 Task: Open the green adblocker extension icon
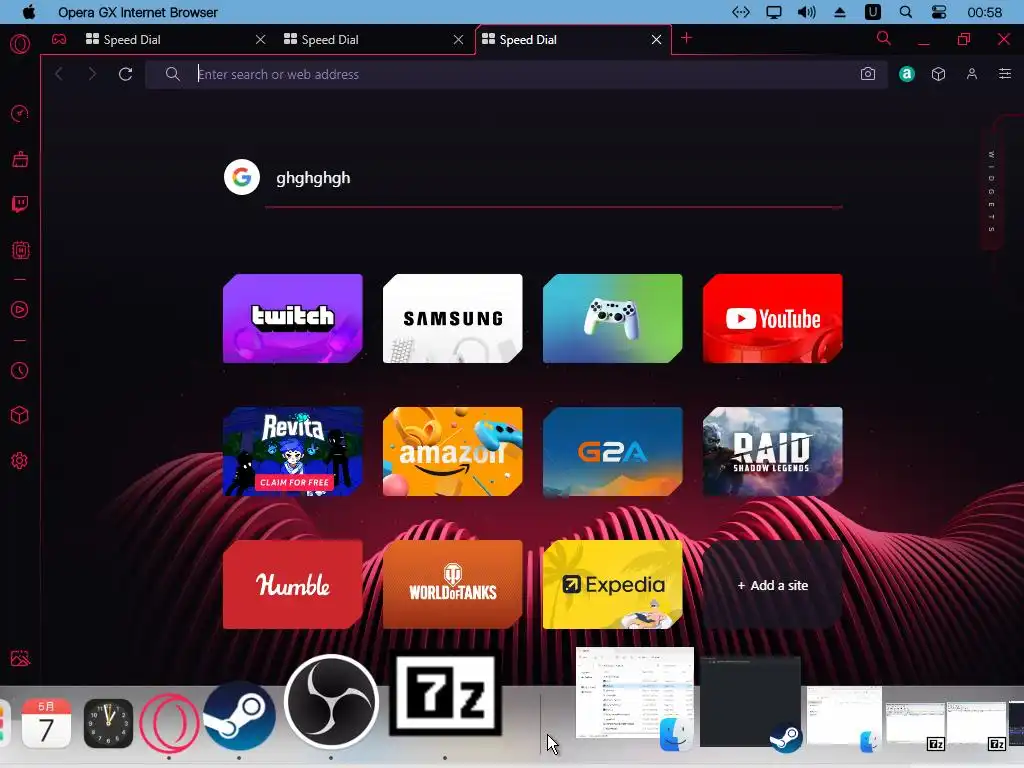[x=906, y=74]
